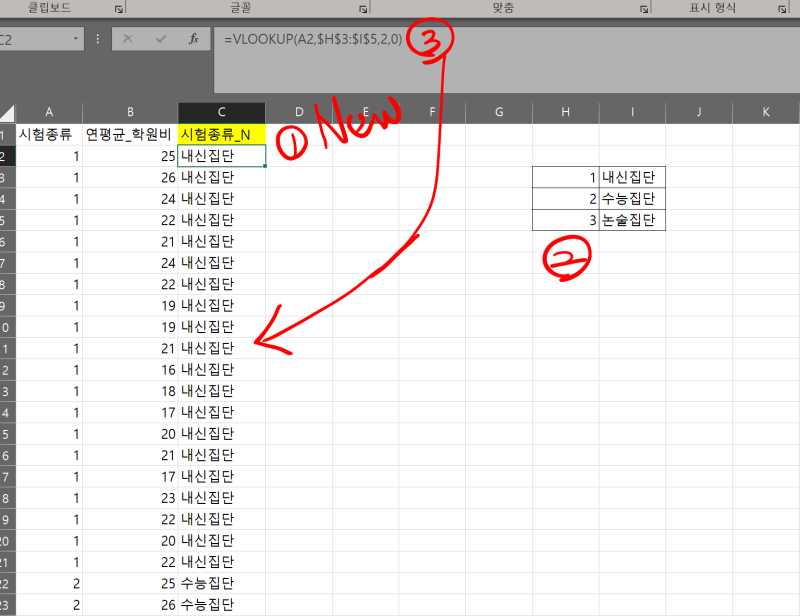Cancel the formula entry with X icon
This screenshot has height=616, width=800.
[x=128, y=39]
